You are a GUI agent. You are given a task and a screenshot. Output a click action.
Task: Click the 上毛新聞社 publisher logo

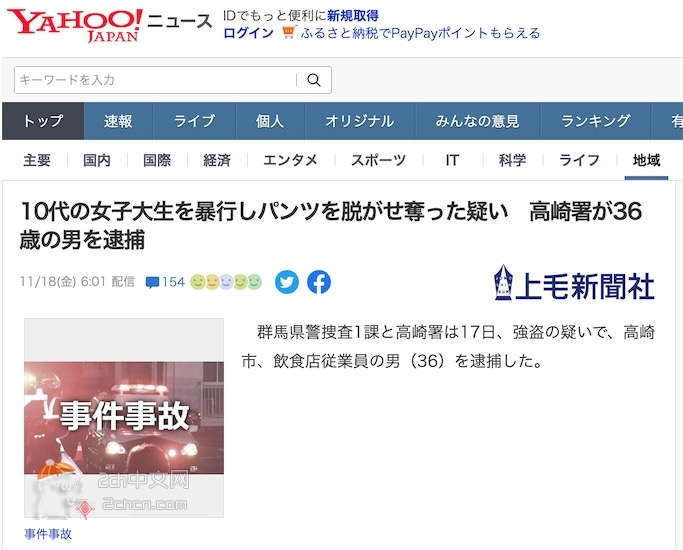pos(575,283)
